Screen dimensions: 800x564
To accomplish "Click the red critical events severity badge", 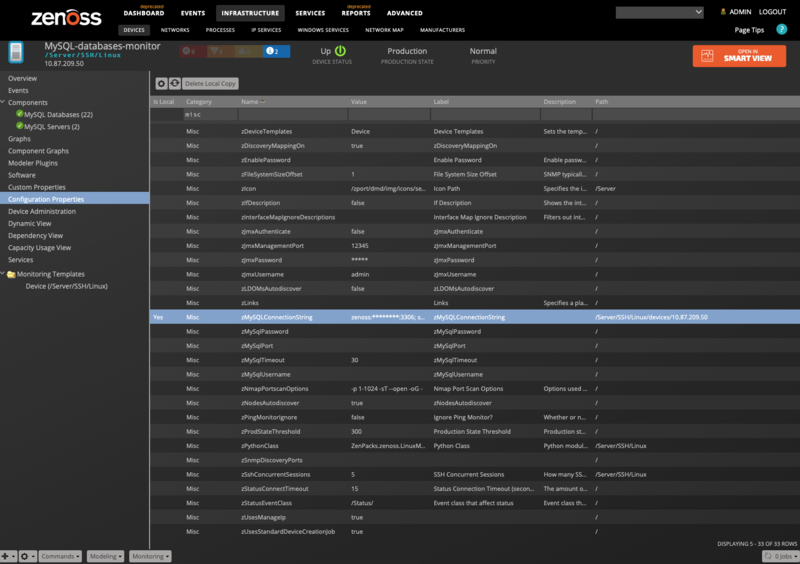I will pos(193,51).
